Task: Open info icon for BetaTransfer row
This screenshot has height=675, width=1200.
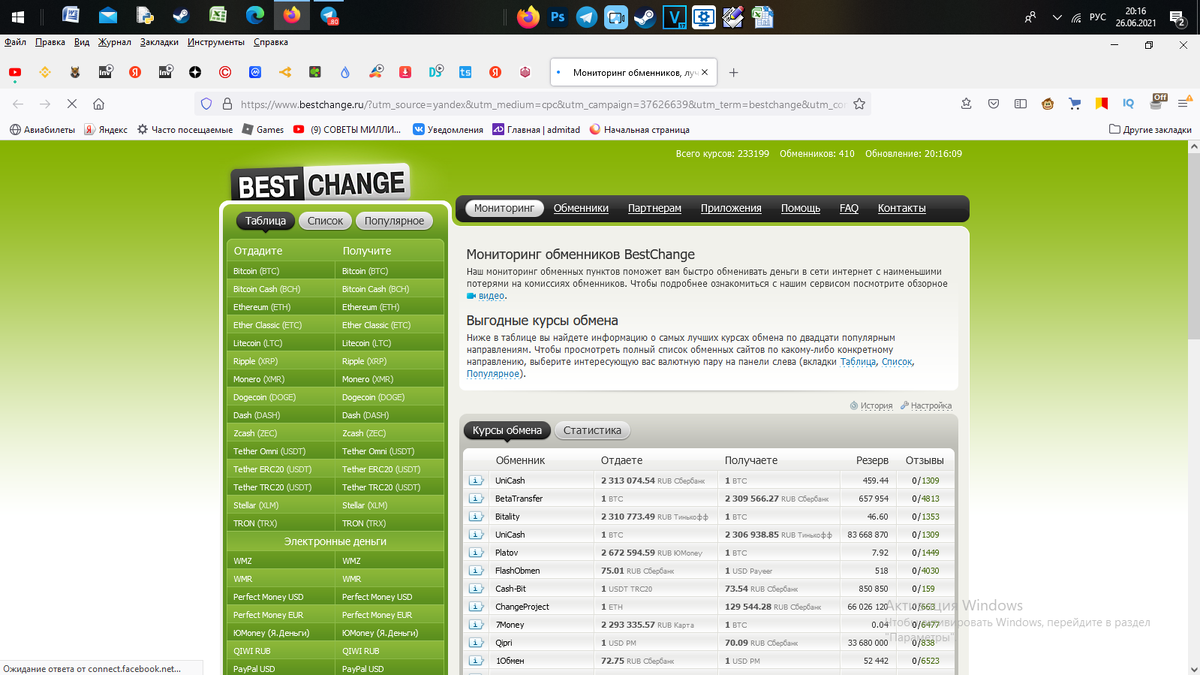Action: point(476,499)
